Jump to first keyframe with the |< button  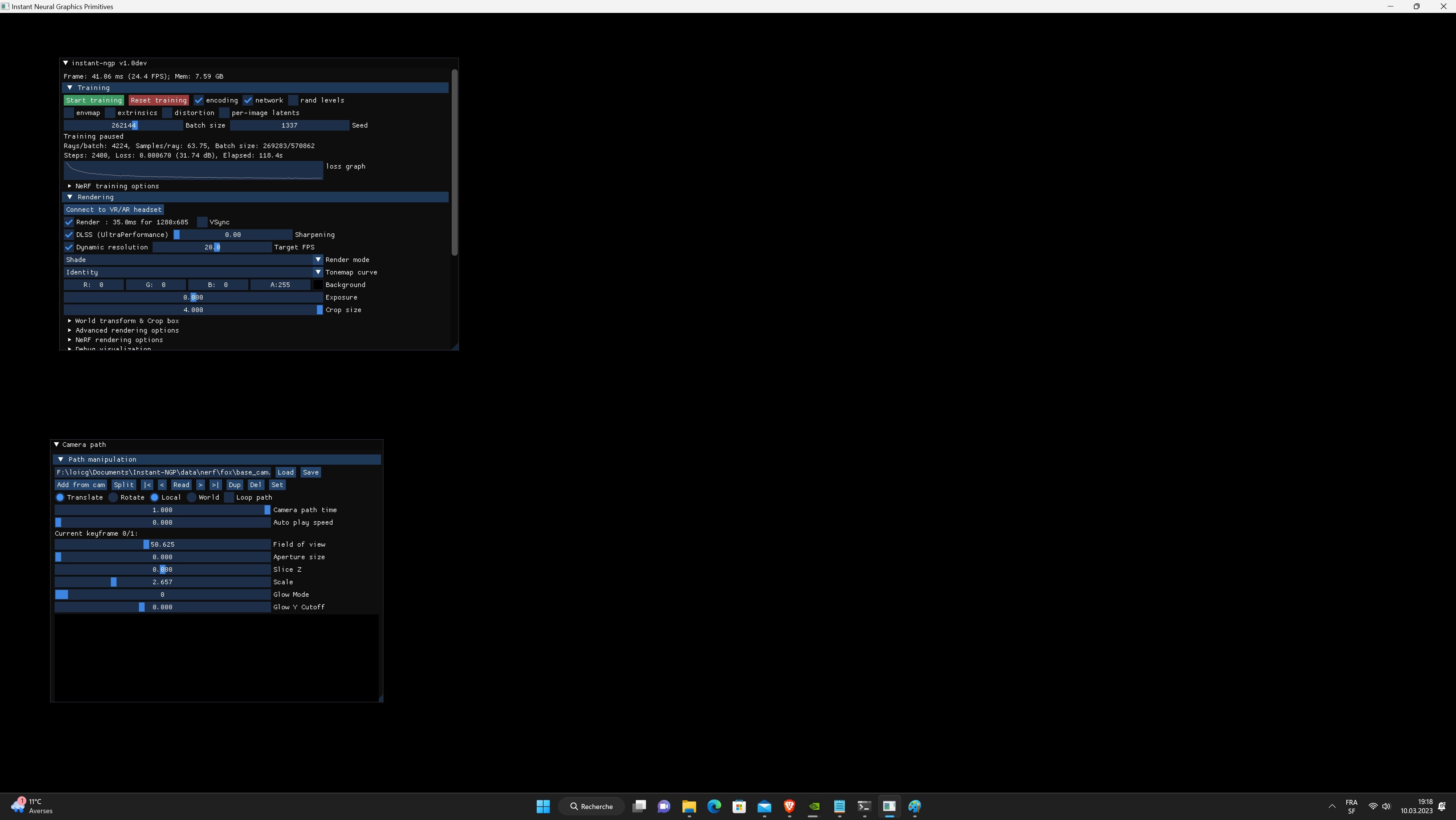pyautogui.click(x=148, y=484)
